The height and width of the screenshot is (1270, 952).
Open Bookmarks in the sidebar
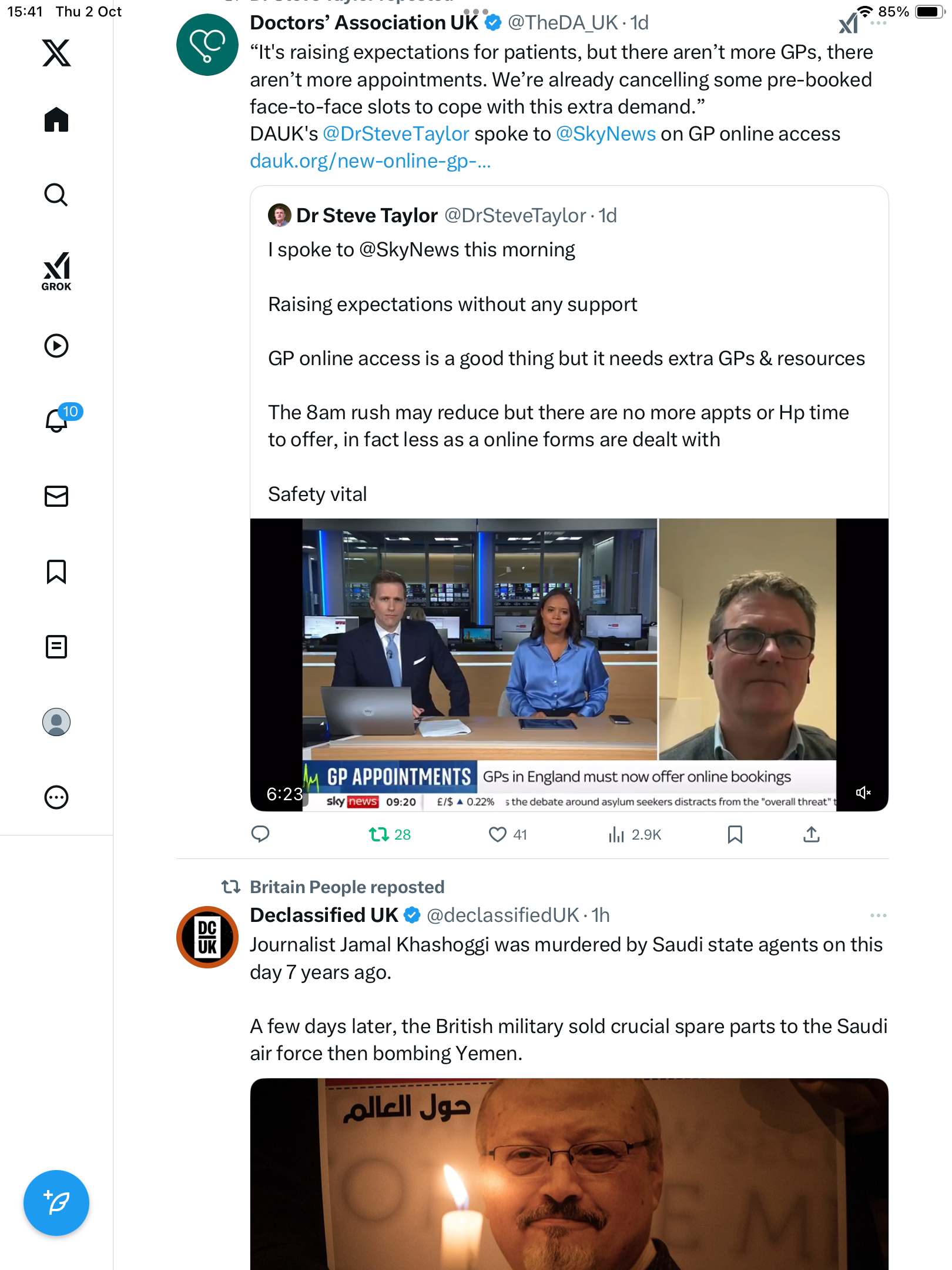tap(56, 571)
